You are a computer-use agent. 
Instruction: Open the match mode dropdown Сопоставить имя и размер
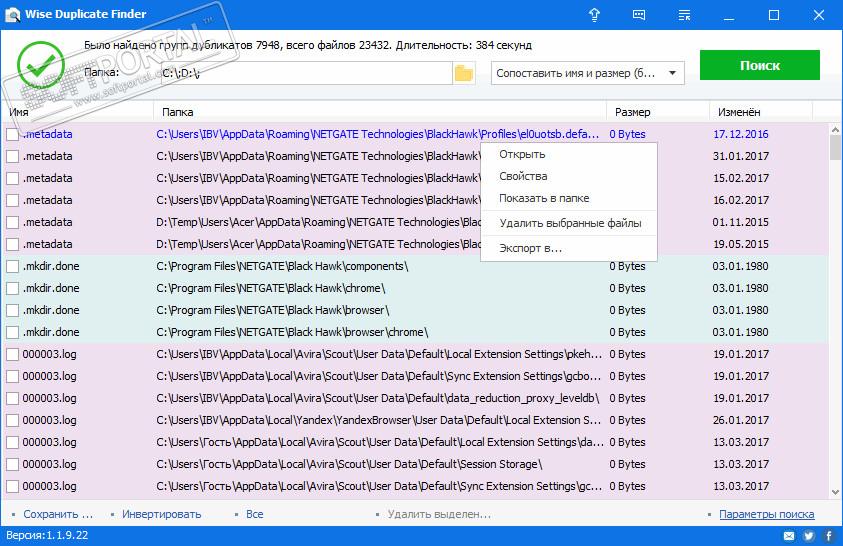[587, 73]
